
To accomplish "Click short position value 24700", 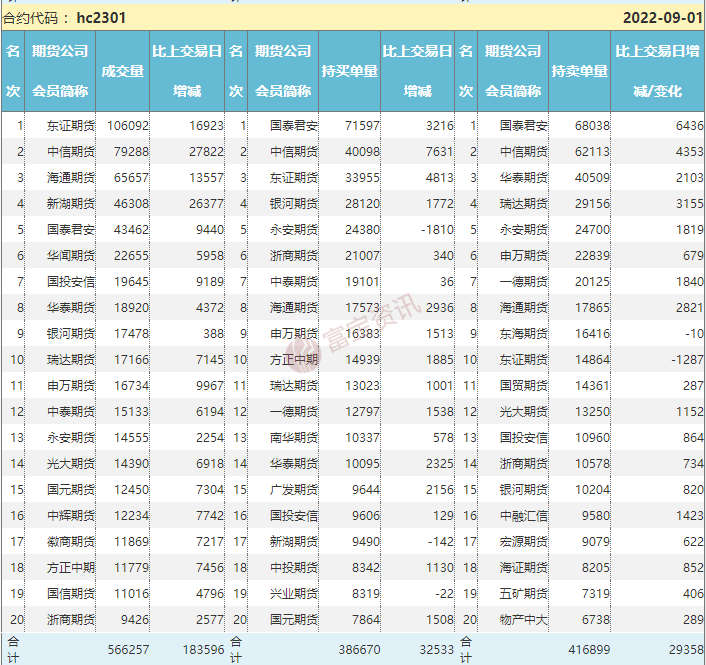I will tap(593, 230).
